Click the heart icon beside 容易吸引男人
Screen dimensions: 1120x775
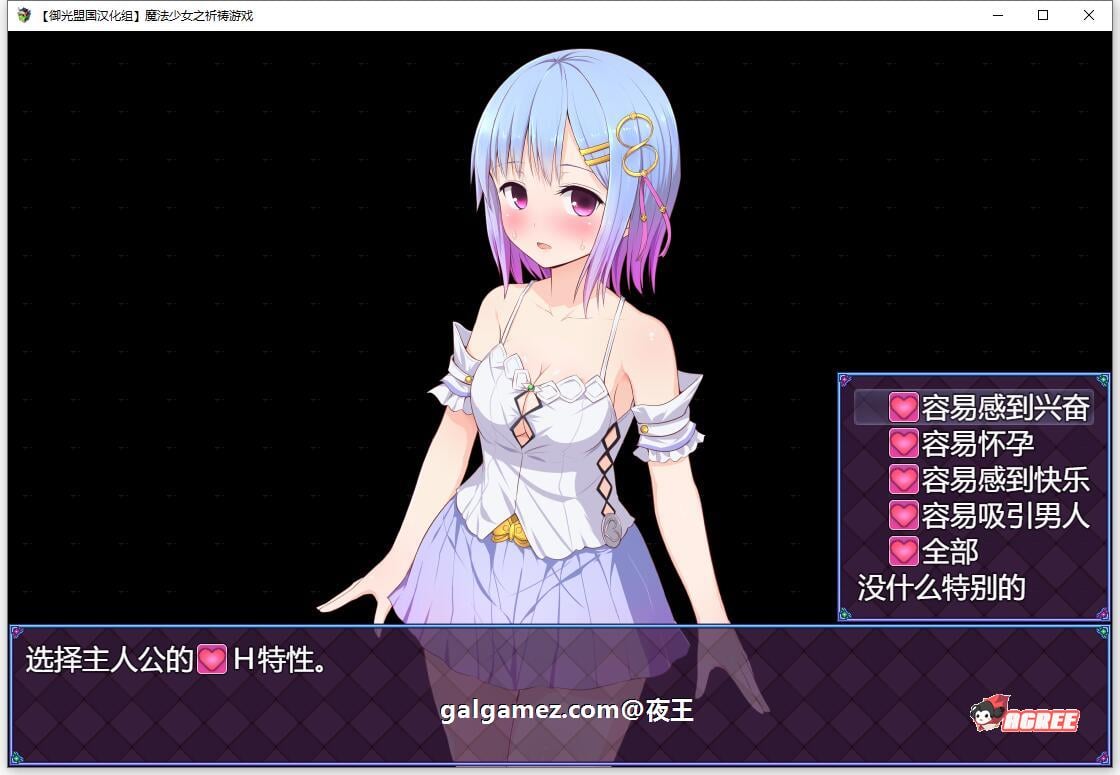[x=903, y=515]
